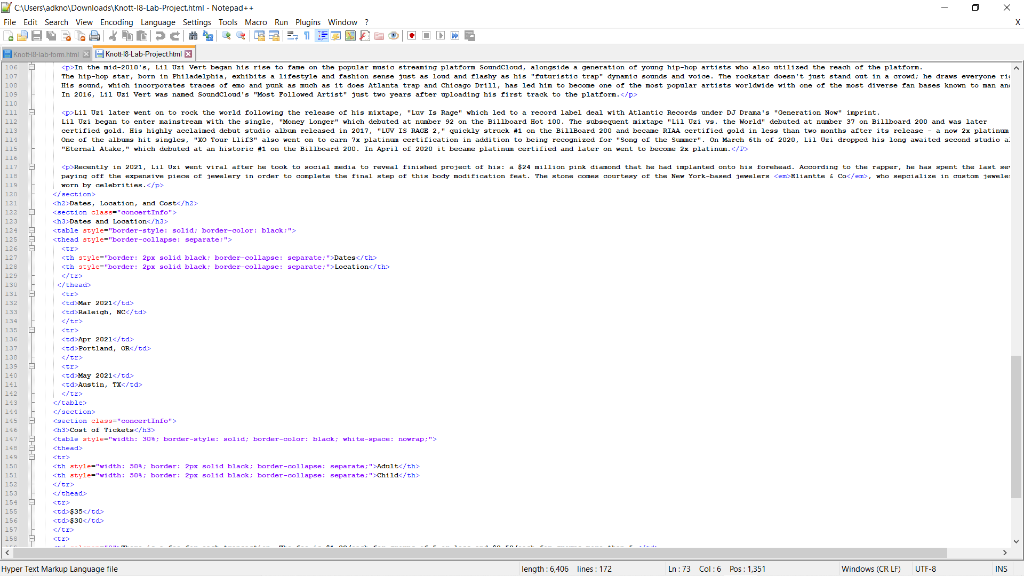Viewport: 1024px width, 576px height.
Task: Click the Replace toolbar icon
Action: (x=208, y=36)
